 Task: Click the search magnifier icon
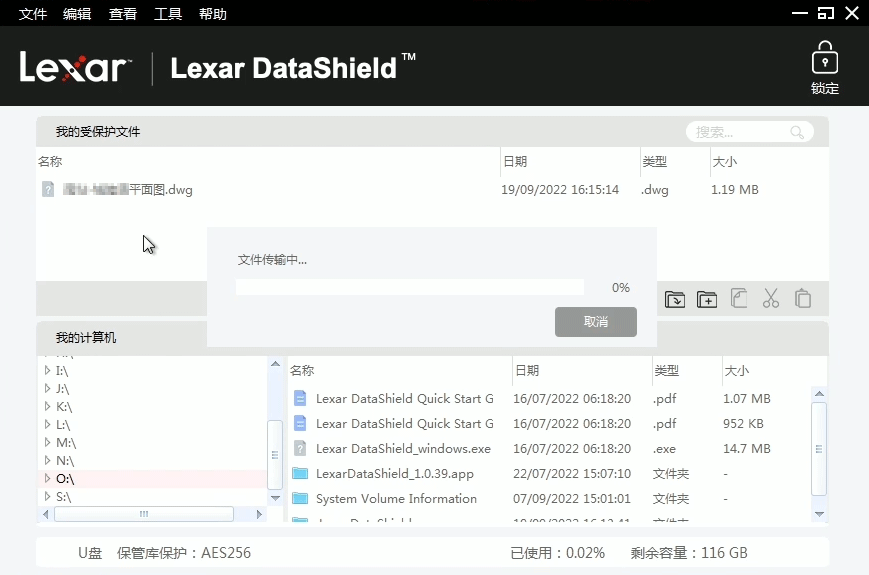[x=797, y=132]
